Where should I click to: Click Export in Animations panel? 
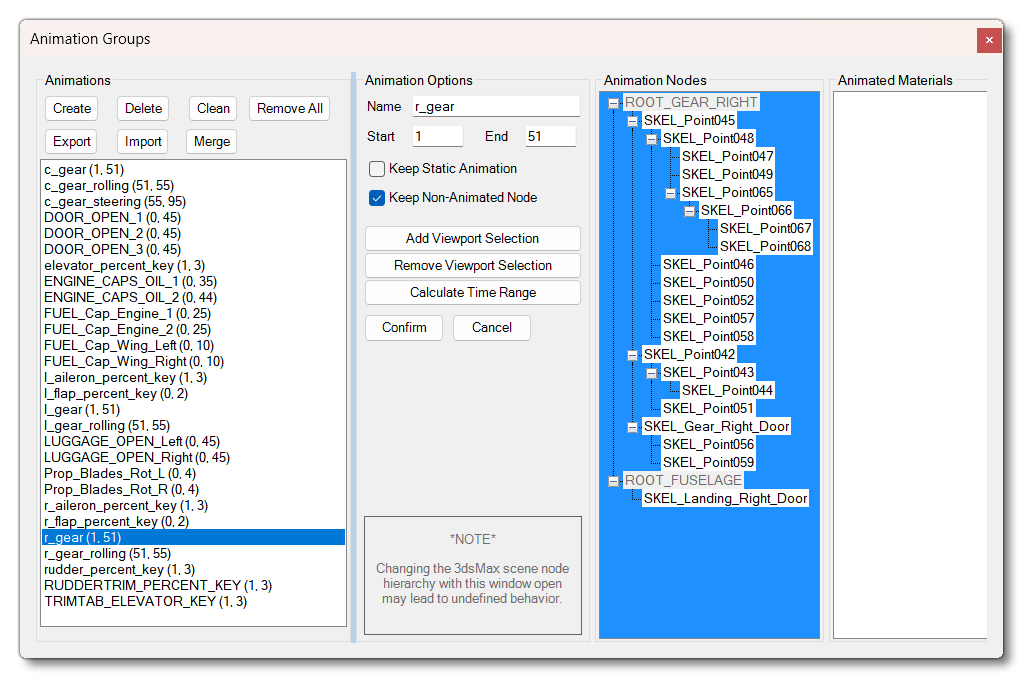(72, 142)
